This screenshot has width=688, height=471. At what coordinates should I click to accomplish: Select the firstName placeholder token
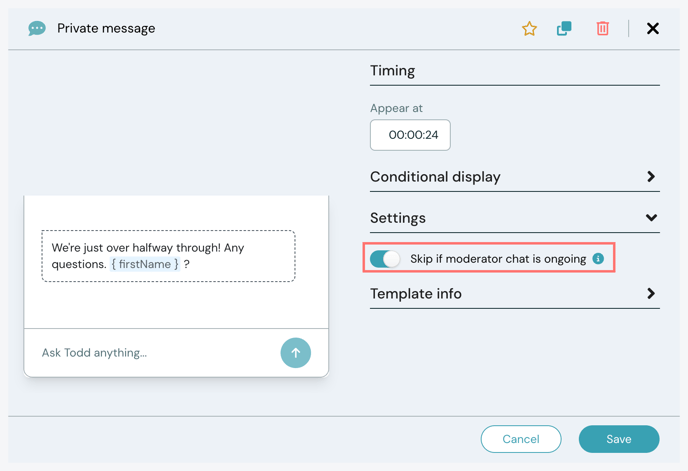coord(145,264)
